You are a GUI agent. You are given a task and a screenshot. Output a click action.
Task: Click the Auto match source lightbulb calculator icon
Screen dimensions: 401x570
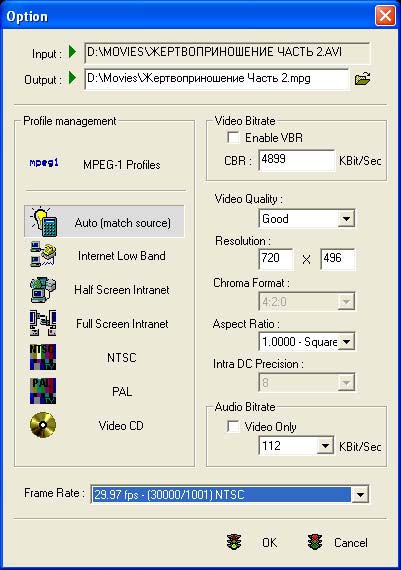coord(43,222)
